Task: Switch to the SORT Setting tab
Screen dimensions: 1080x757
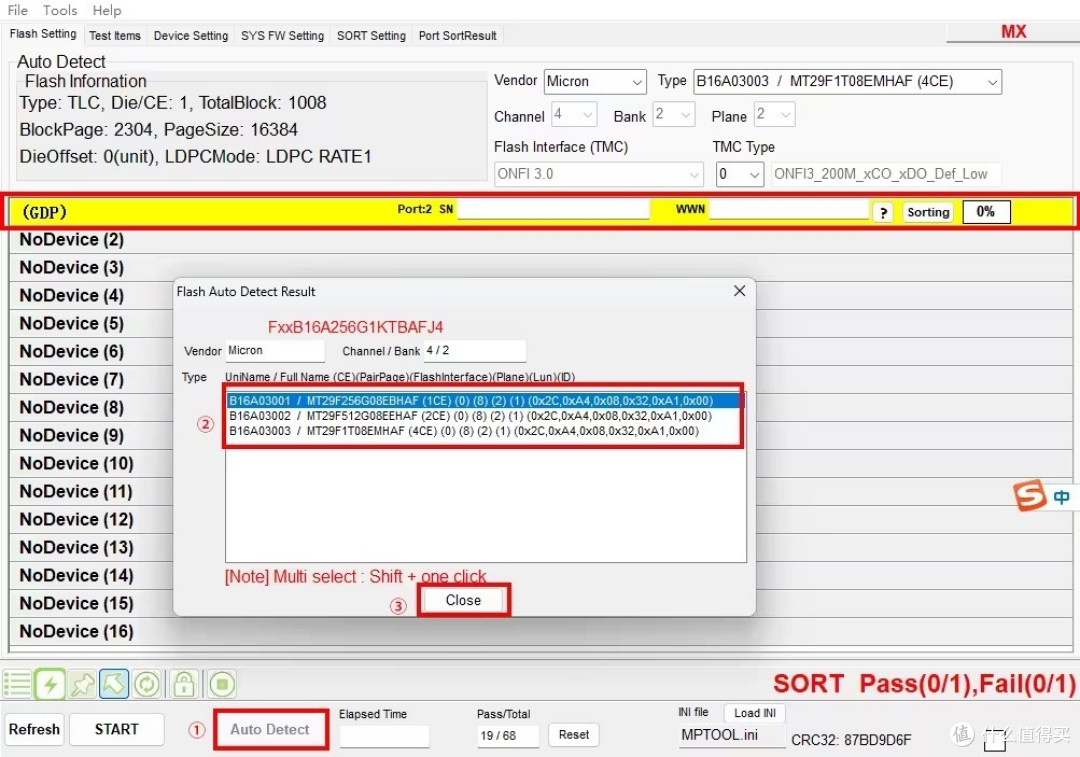Action: point(371,36)
